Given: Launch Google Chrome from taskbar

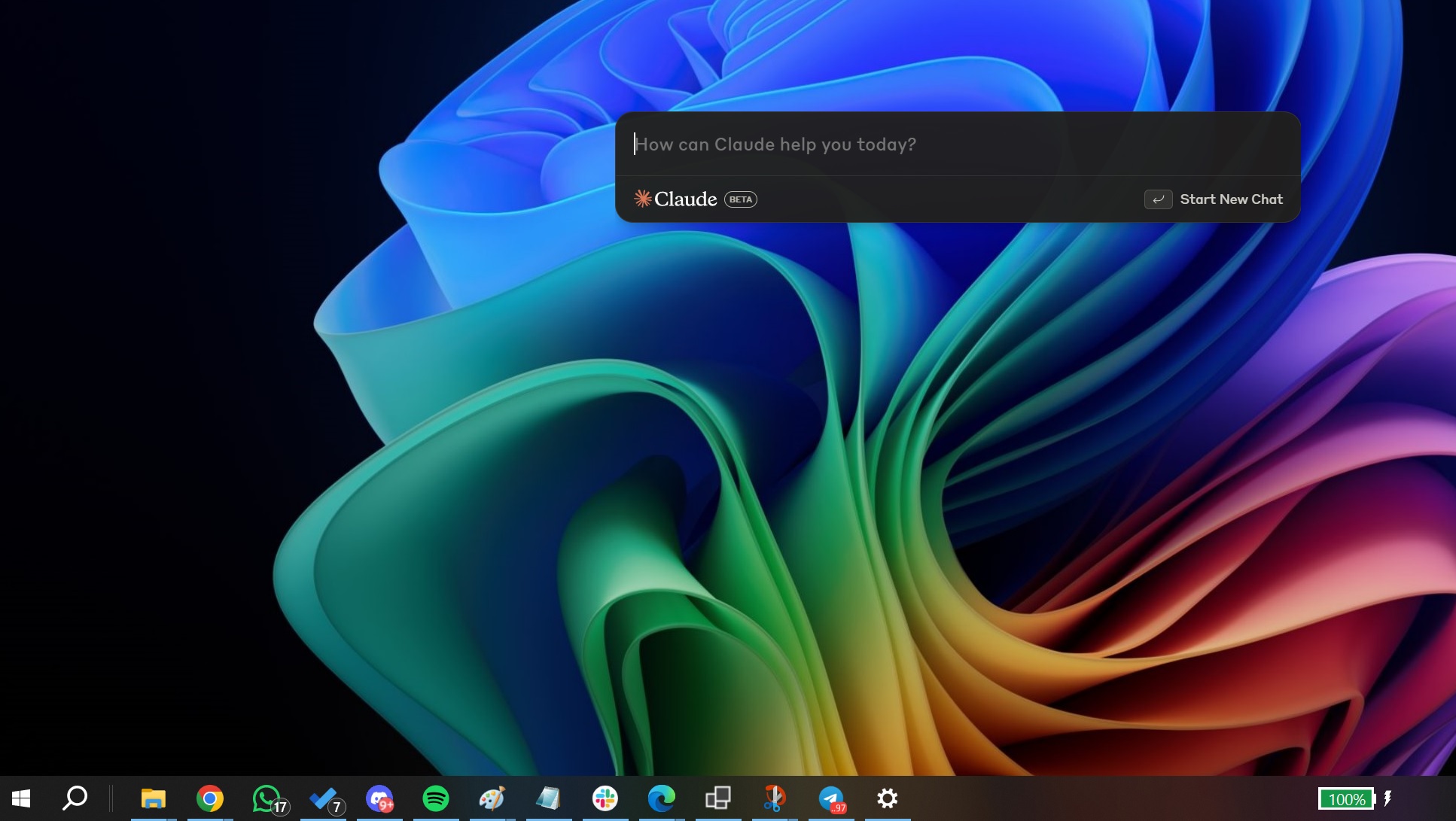Looking at the screenshot, I should click(x=210, y=798).
